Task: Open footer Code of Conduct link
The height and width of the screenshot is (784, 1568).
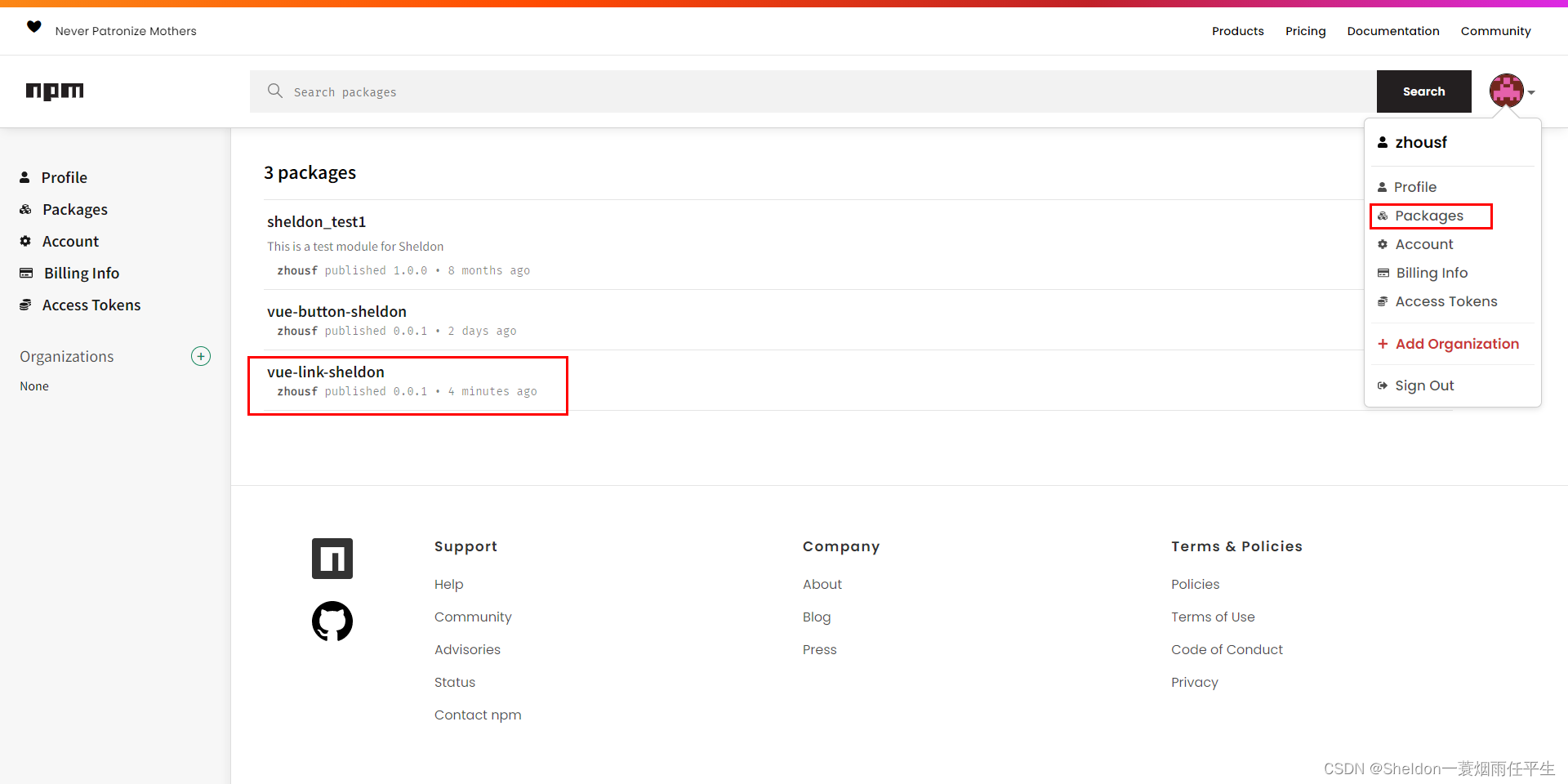Action: click(x=1227, y=649)
